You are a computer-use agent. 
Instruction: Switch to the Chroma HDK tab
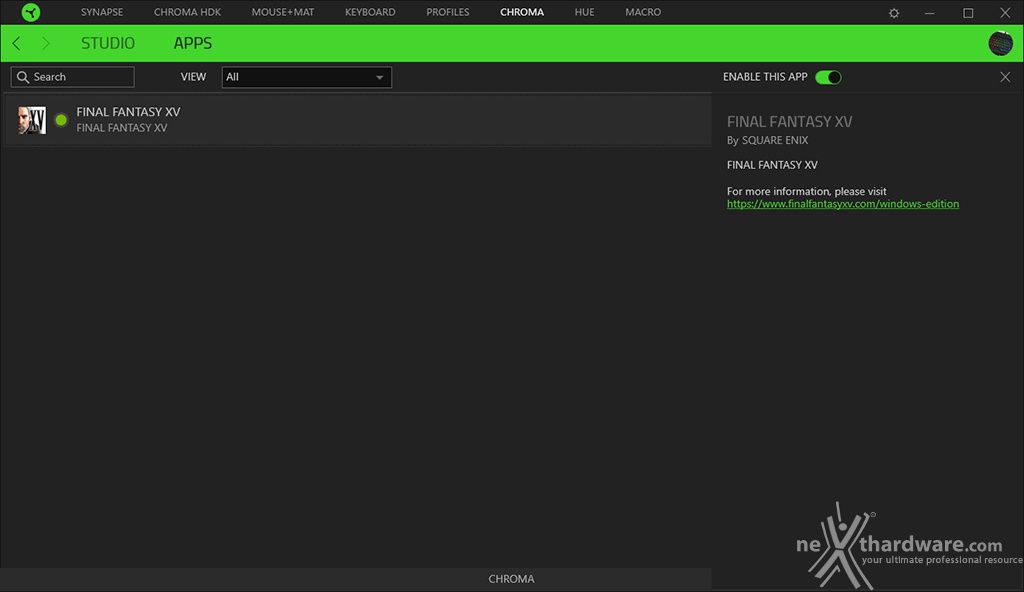click(x=187, y=12)
